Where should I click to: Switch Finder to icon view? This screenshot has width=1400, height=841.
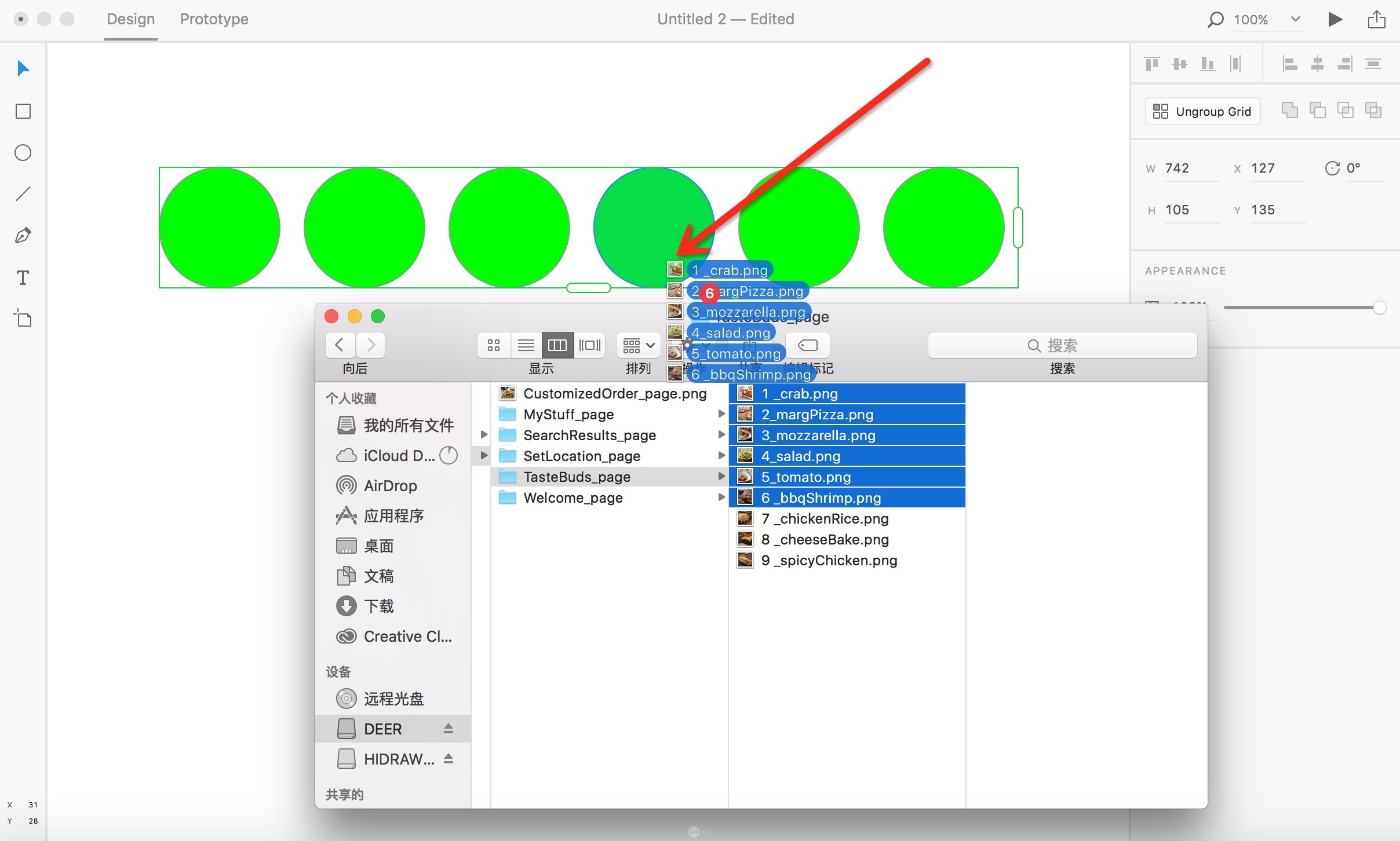coord(494,345)
